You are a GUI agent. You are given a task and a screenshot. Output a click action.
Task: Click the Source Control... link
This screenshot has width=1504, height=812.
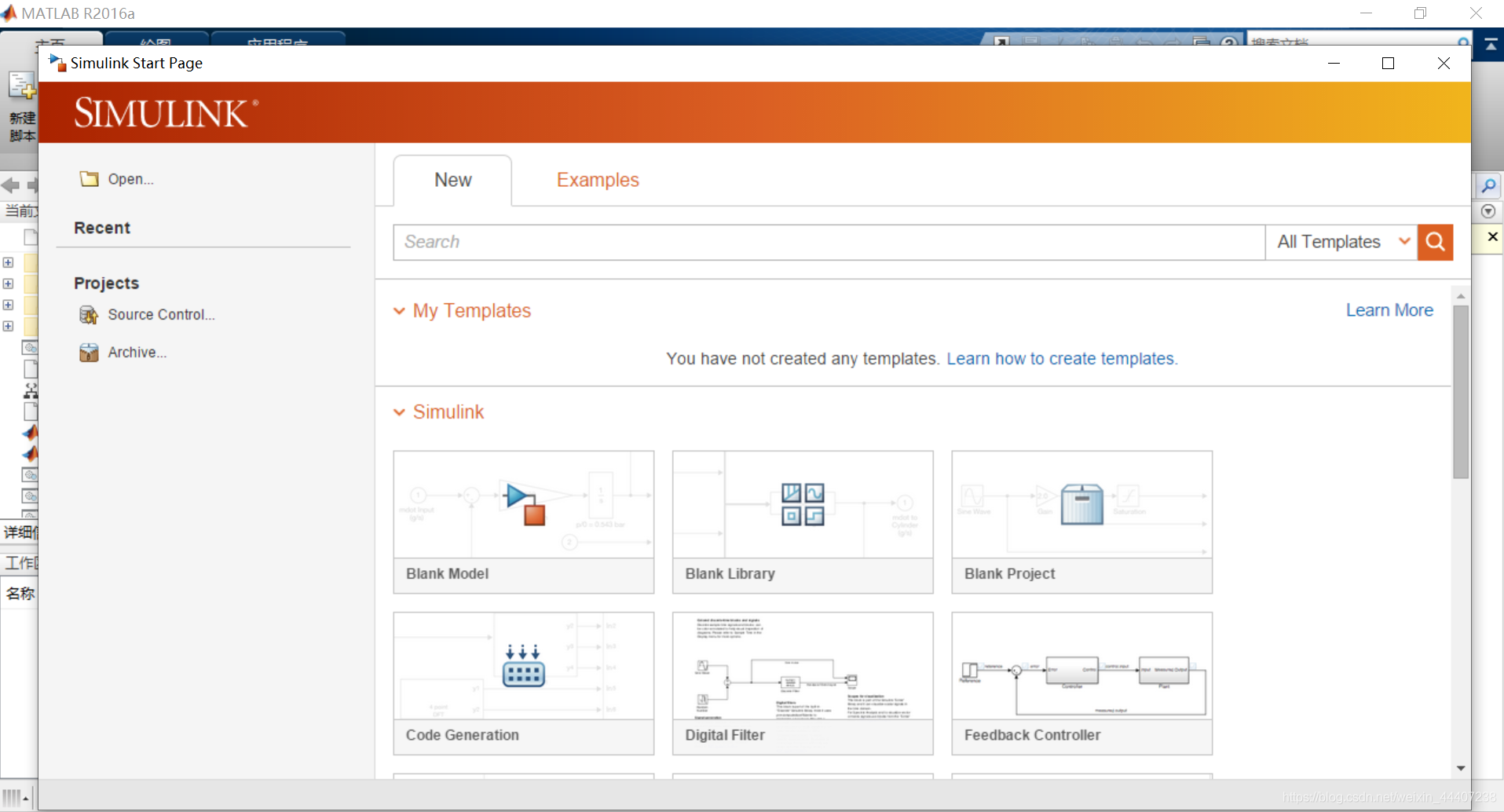click(161, 315)
